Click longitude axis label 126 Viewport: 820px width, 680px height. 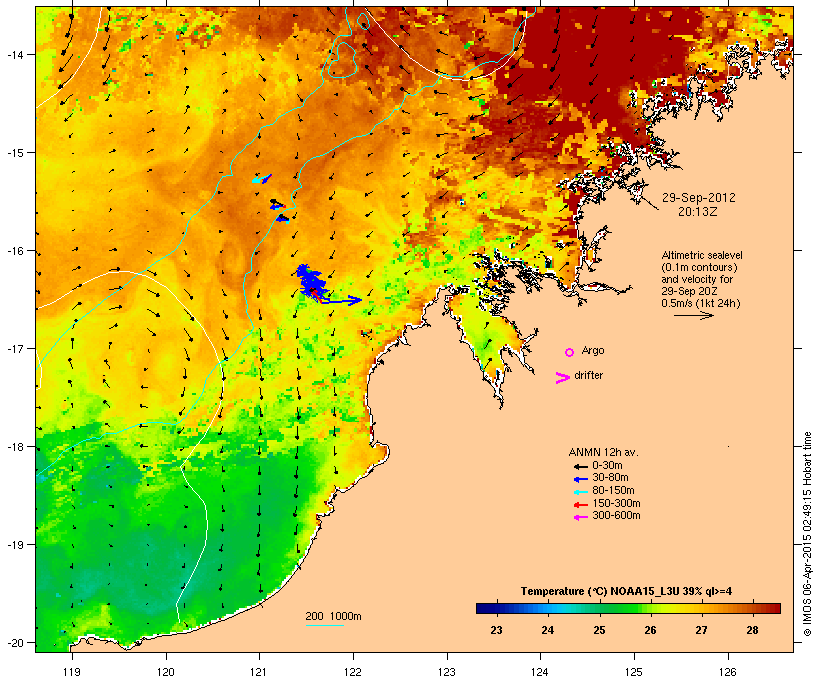(x=727, y=672)
